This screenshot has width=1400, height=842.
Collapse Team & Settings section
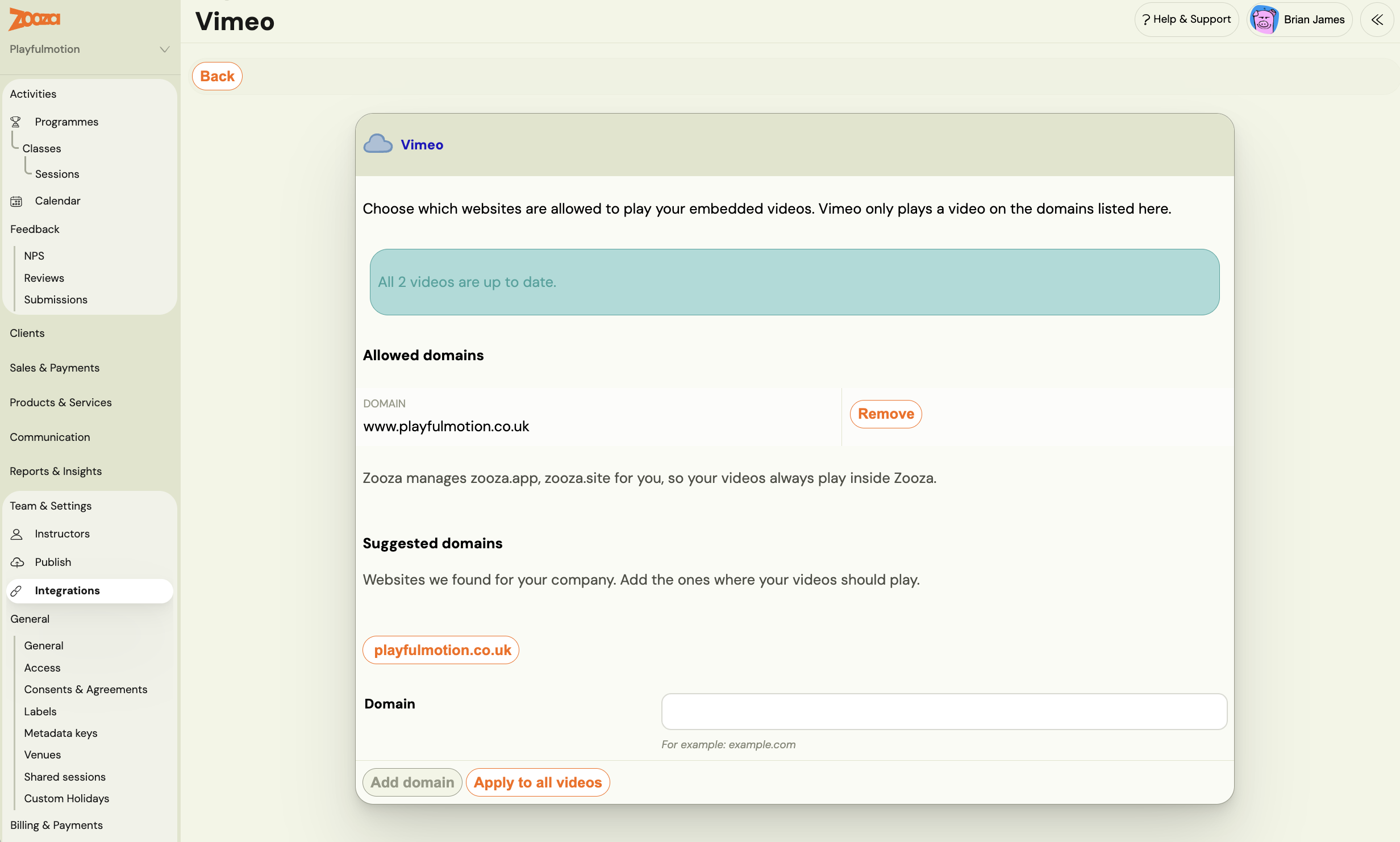[x=51, y=506]
